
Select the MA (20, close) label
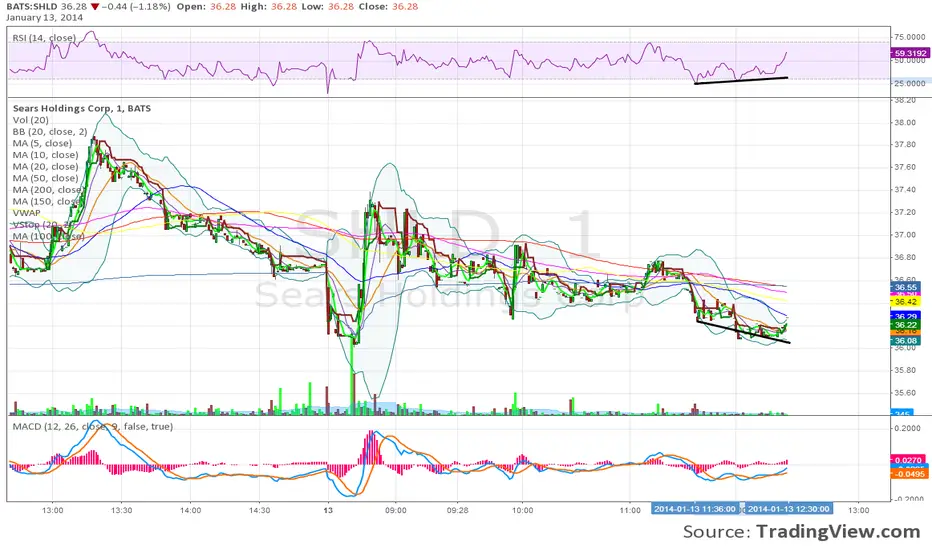(x=45, y=166)
